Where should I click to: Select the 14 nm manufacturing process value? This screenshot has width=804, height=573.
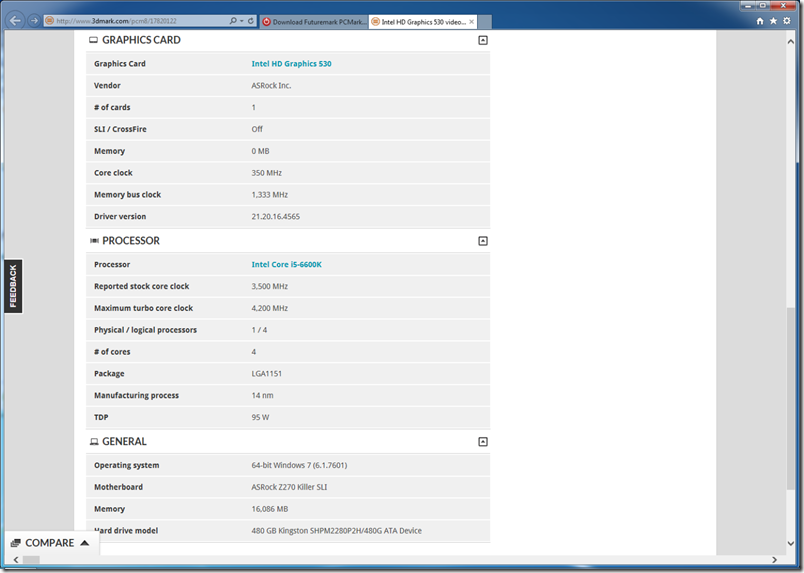coord(262,396)
